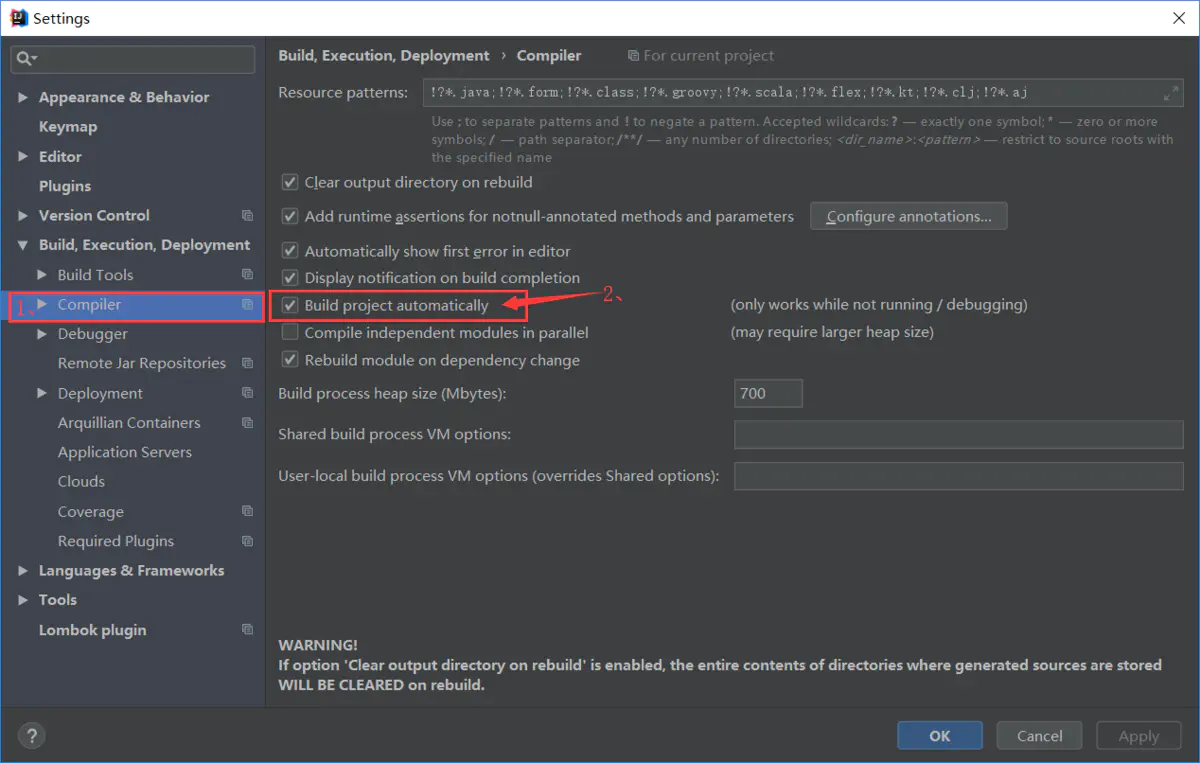Viewport: 1200px width, 763px height.
Task: Select Application Servers in the settings tree
Action: [x=125, y=452]
